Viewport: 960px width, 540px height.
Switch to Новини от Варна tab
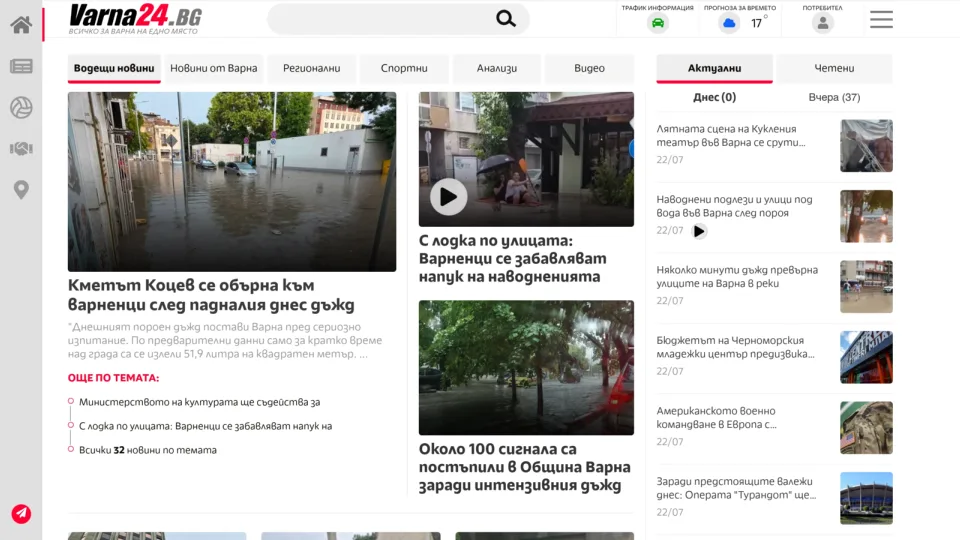tap(214, 68)
